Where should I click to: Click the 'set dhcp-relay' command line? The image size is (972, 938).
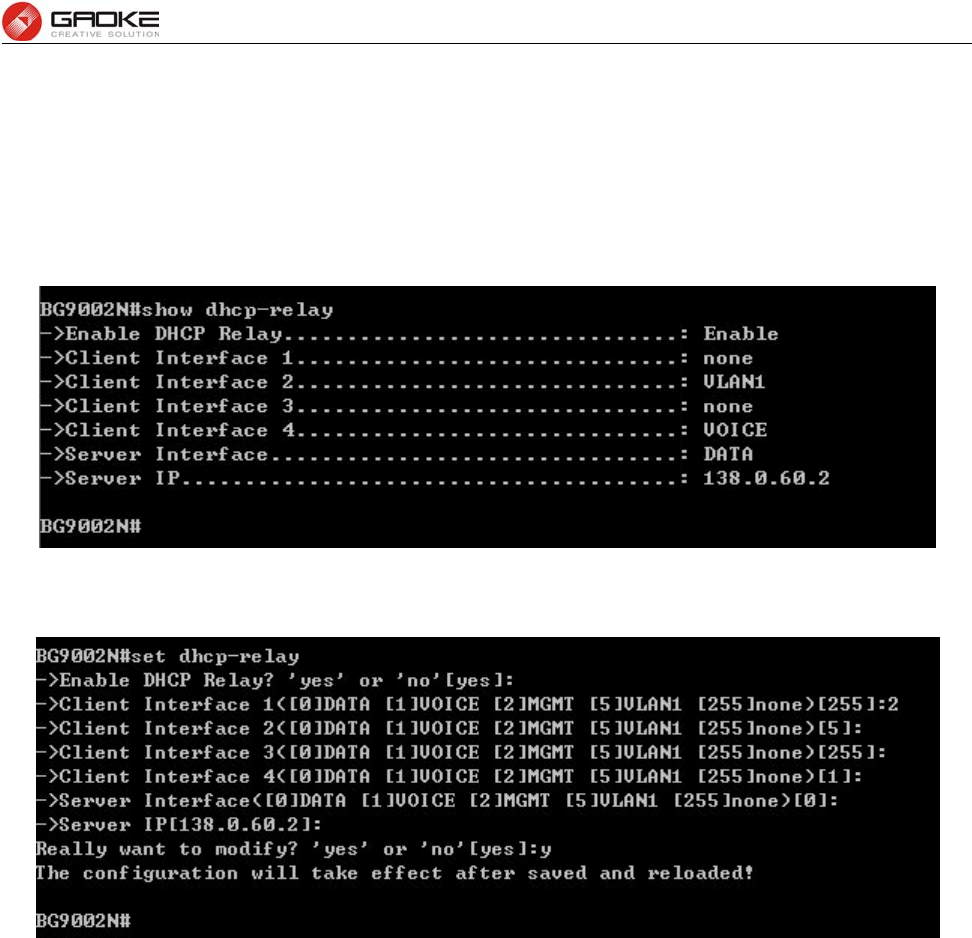coord(167,656)
